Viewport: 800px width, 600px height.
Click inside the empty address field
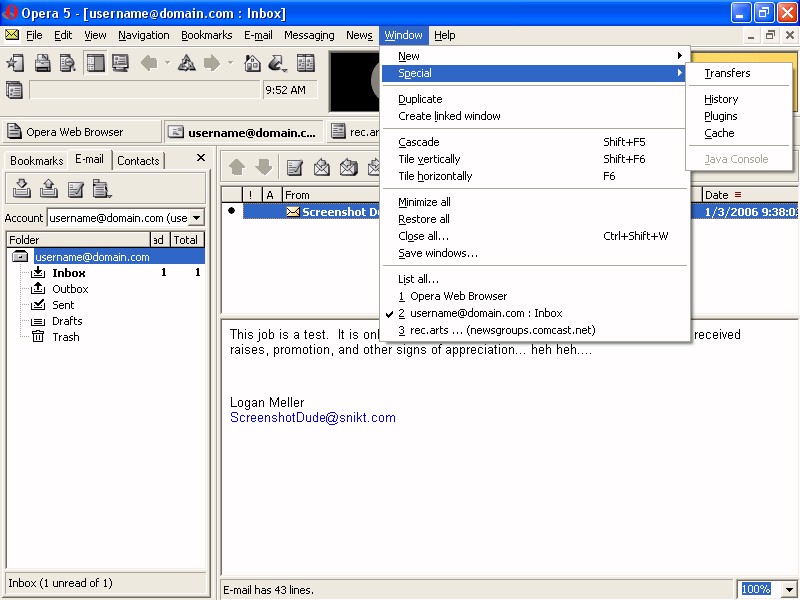tap(145, 90)
